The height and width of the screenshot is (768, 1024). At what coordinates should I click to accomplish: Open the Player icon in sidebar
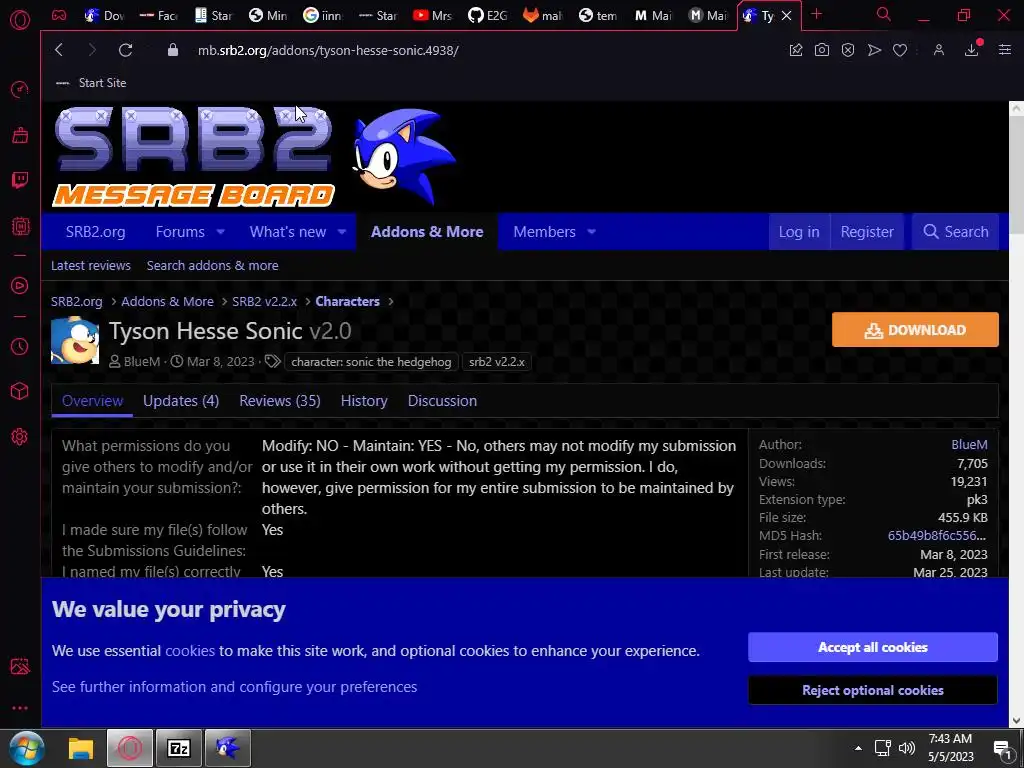pyautogui.click(x=20, y=285)
